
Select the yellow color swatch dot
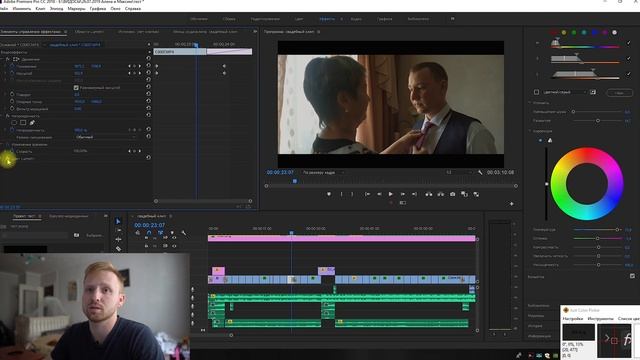pyautogui.click(x=564, y=32)
